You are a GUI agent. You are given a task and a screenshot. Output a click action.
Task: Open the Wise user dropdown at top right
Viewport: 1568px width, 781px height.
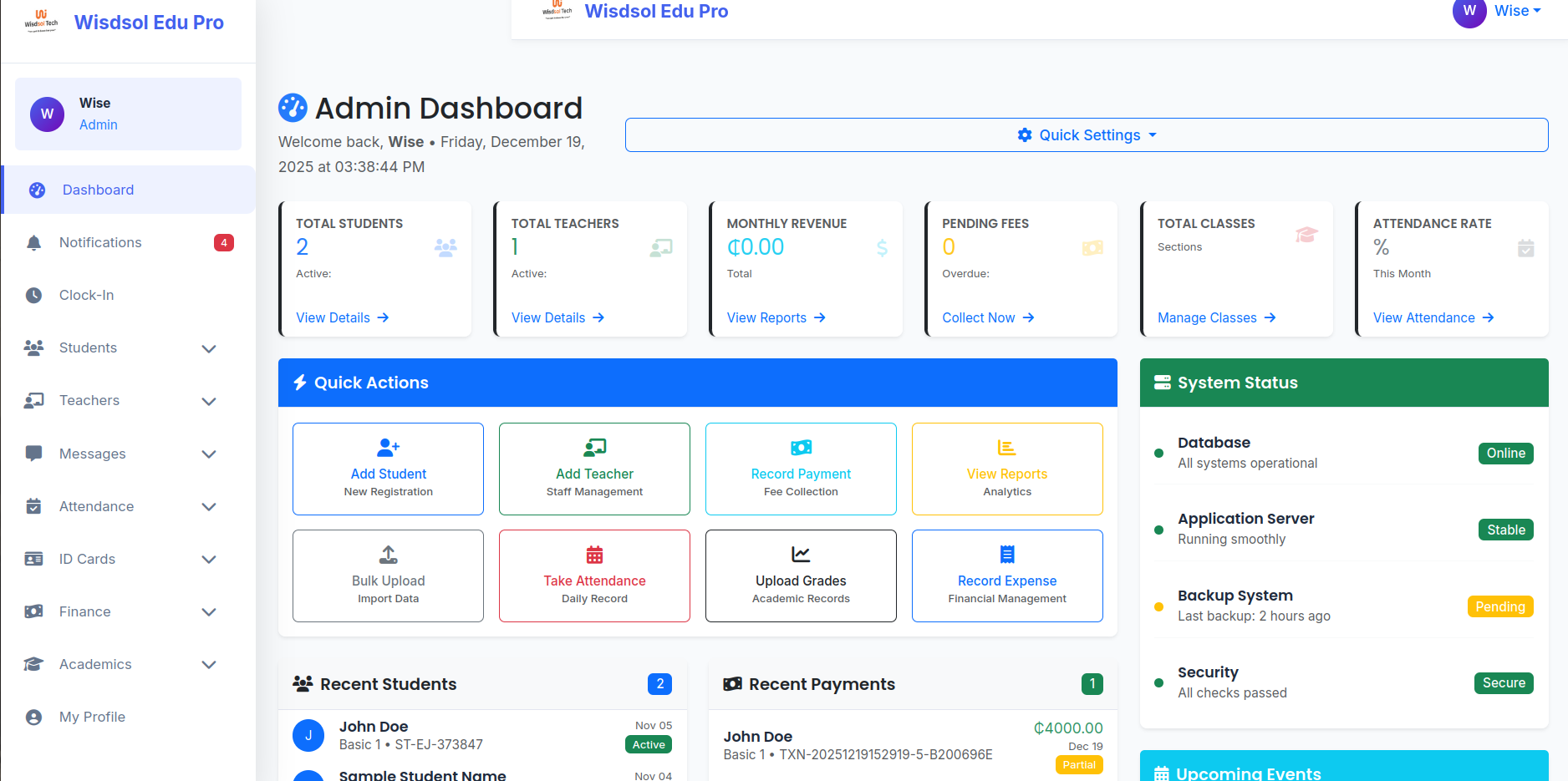[1517, 11]
